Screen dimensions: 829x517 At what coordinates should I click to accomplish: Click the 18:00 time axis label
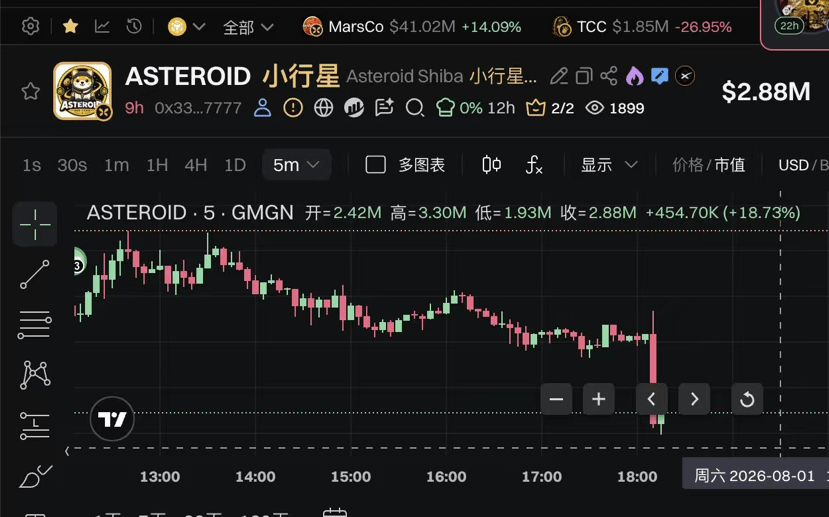click(637, 477)
